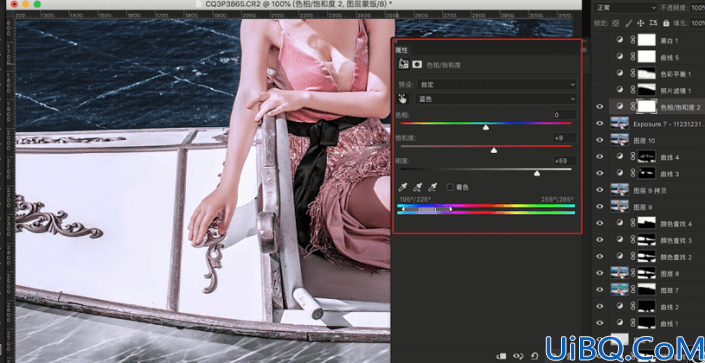Click the reset adjustment arrow icon
Screen dimensions: 705x363
click(535, 355)
